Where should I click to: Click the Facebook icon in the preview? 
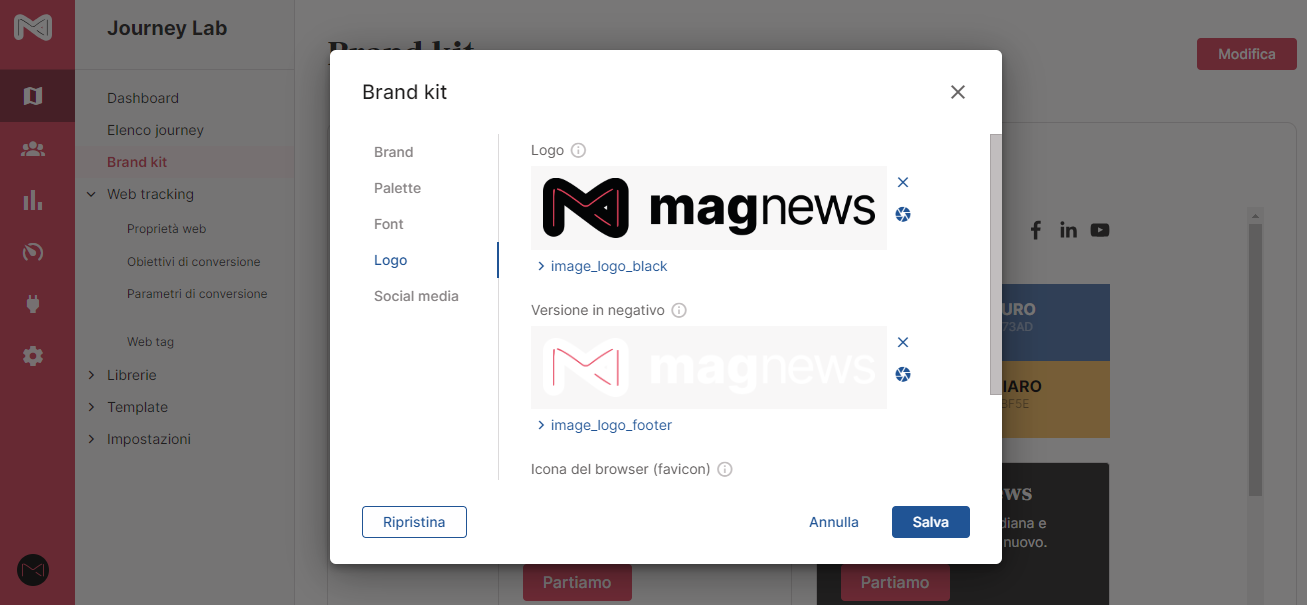click(x=1036, y=230)
